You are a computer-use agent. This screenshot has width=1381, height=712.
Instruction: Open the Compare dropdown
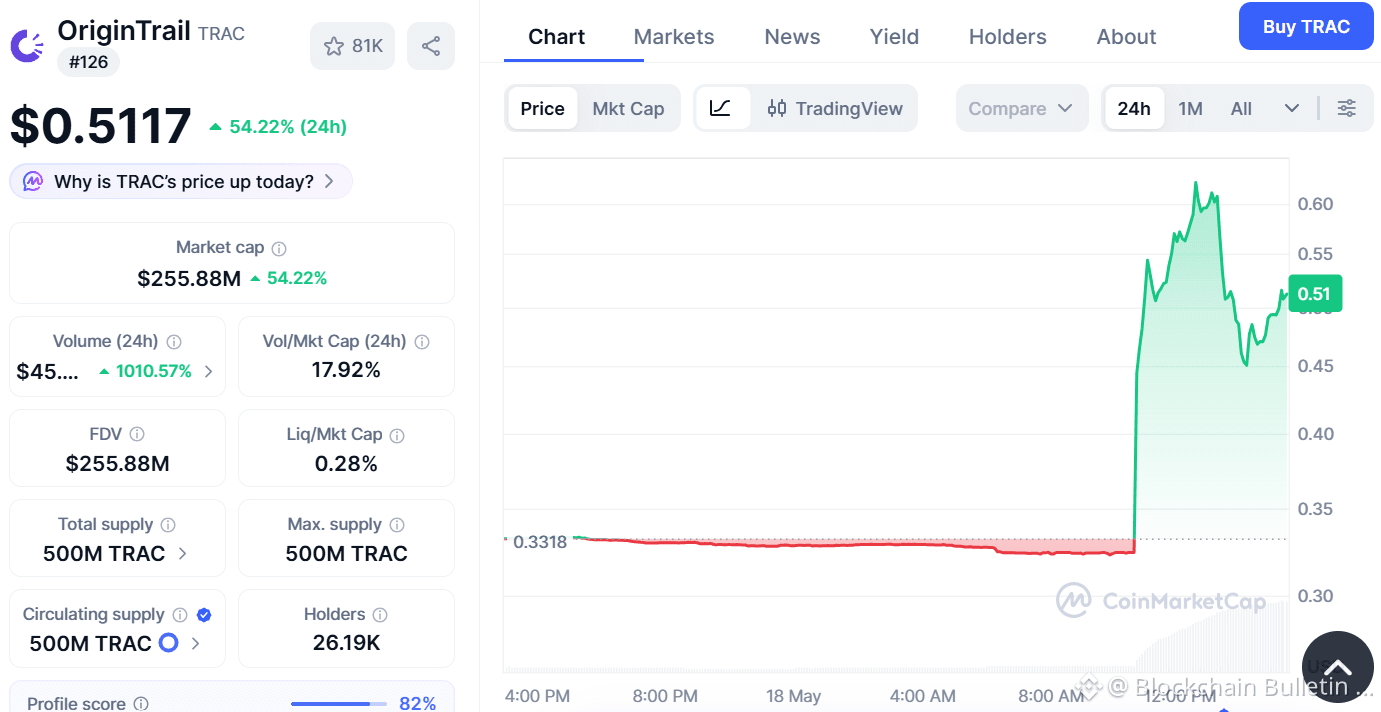pyautogui.click(x=1021, y=108)
